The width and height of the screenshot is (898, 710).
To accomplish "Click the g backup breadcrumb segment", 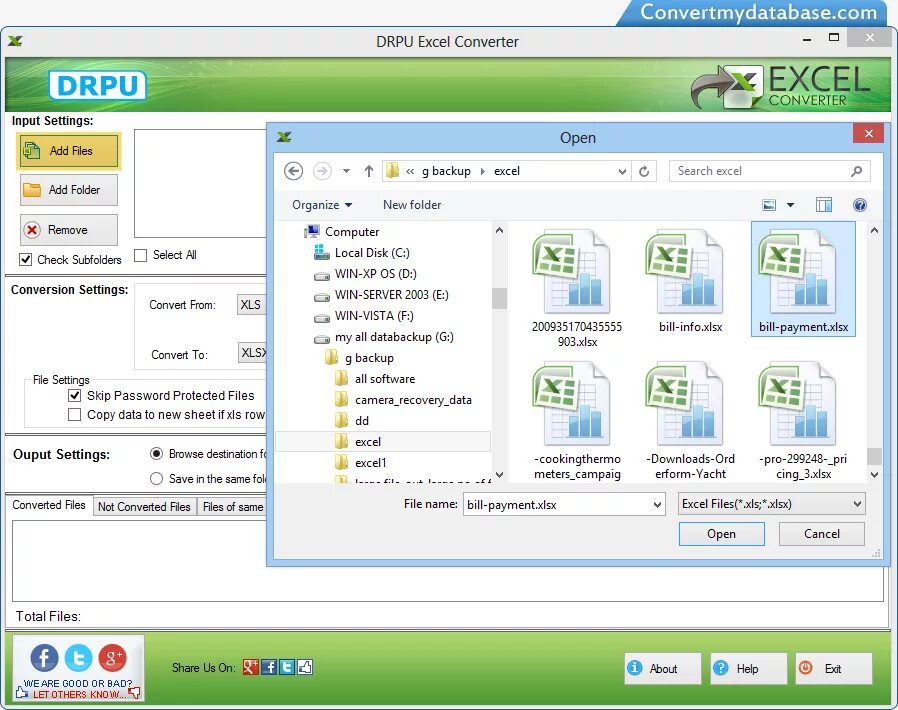I will (446, 171).
